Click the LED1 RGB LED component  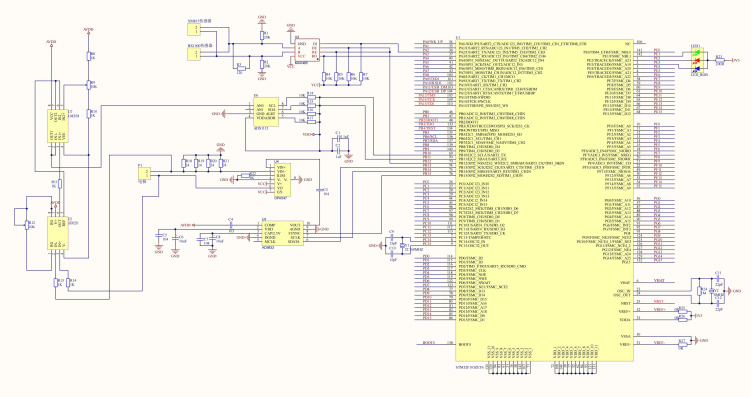click(x=698, y=60)
